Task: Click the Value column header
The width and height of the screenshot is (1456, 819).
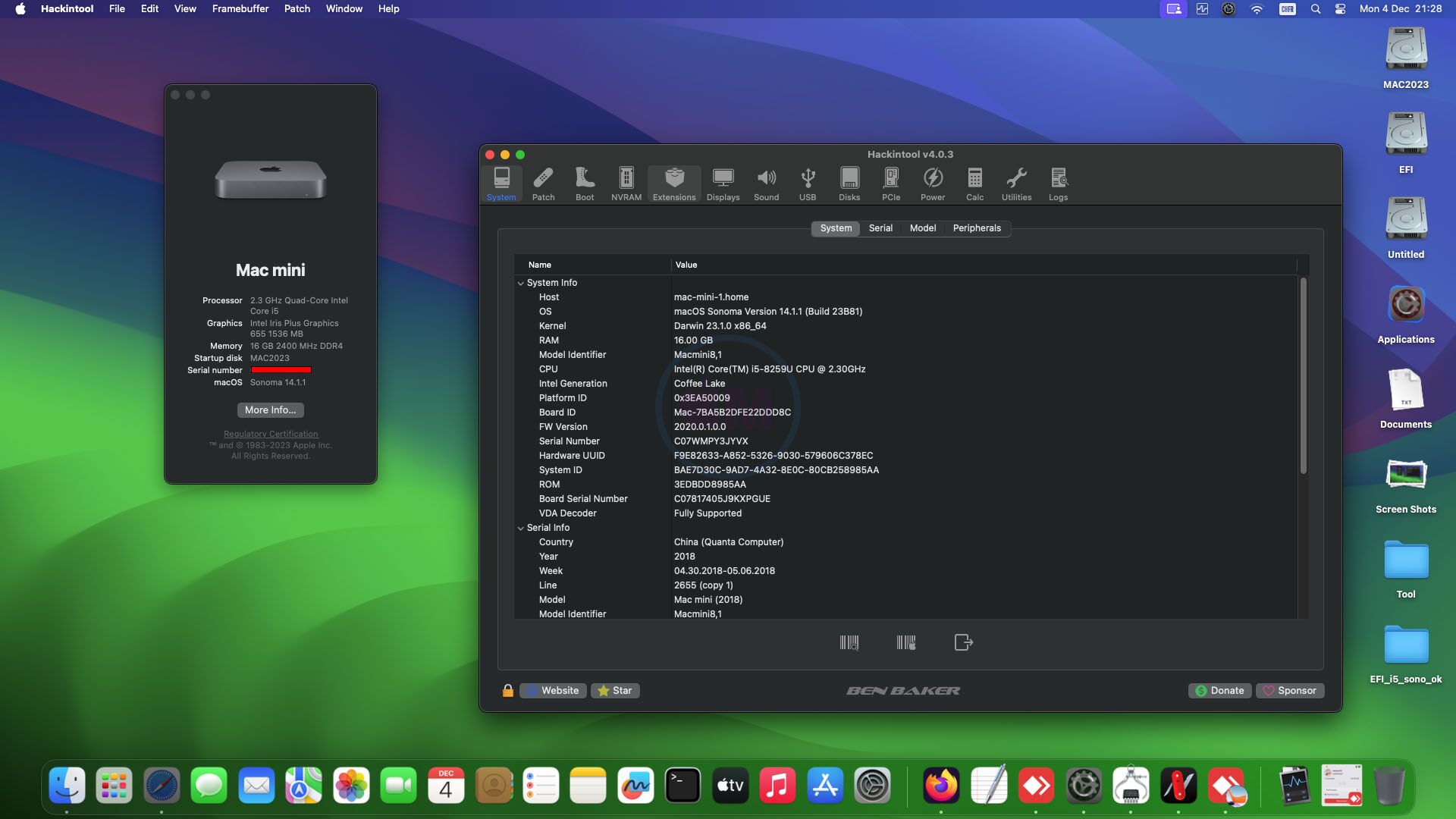Action: coord(984,265)
